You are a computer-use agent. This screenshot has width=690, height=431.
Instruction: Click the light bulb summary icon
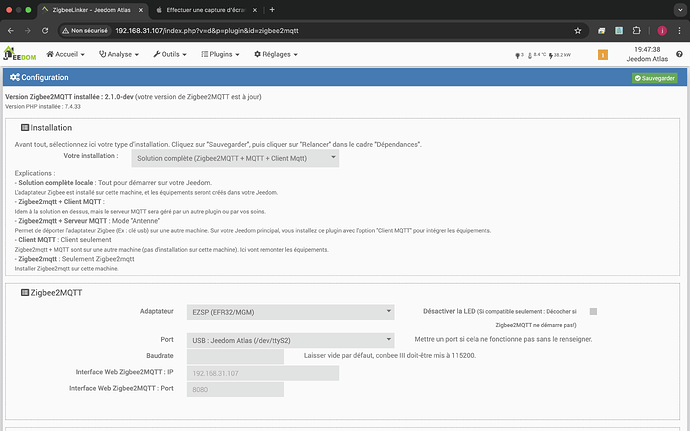point(519,55)
